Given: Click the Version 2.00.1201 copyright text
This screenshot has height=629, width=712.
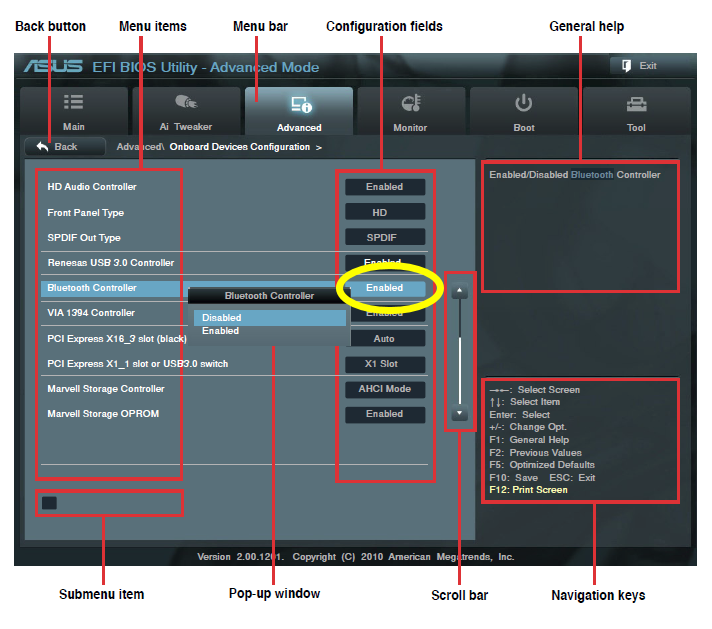Looking at the screenshot, I should 356,557.
